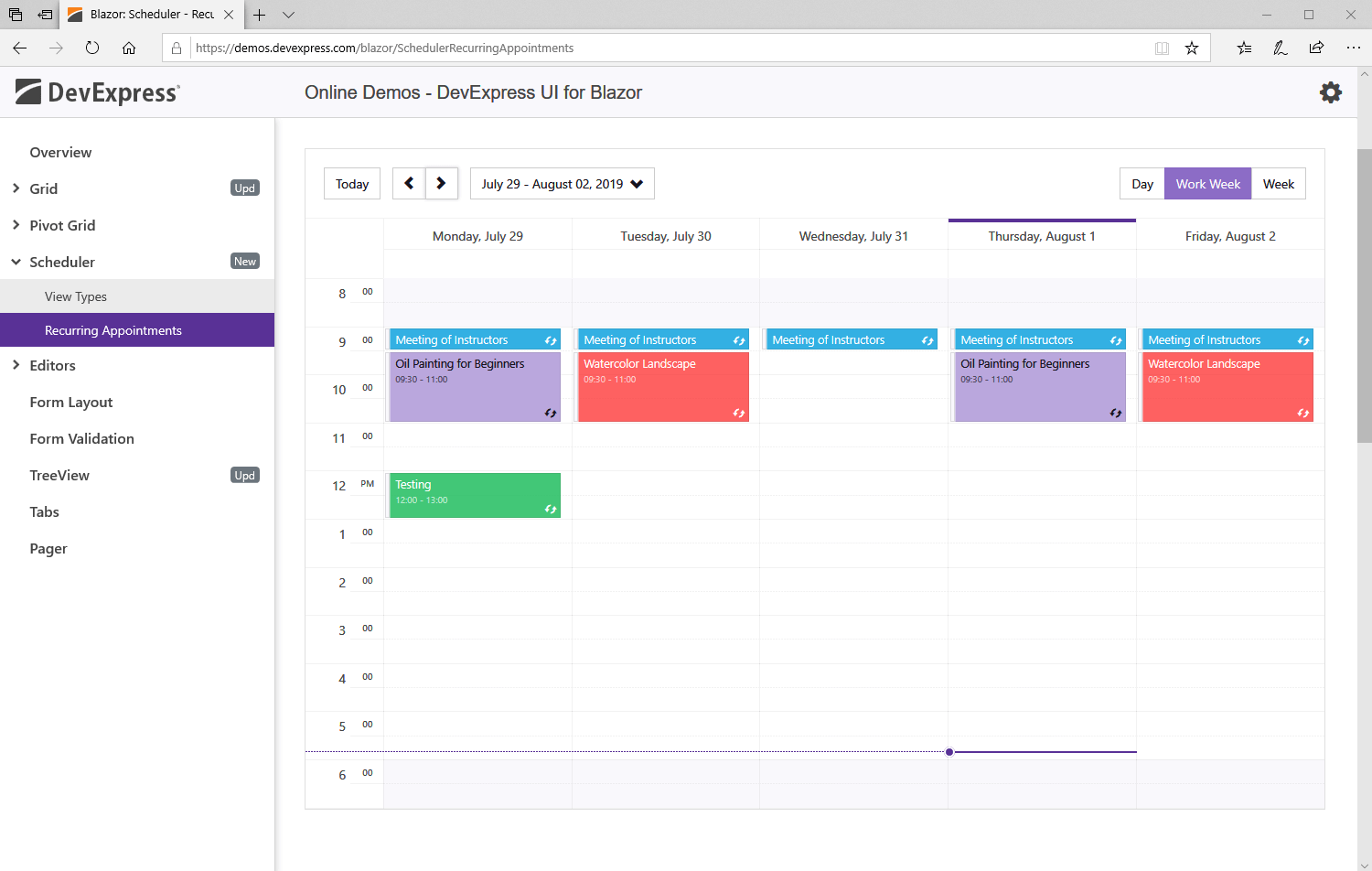
Task: Click the browser home icon
Action: [129, 48]
